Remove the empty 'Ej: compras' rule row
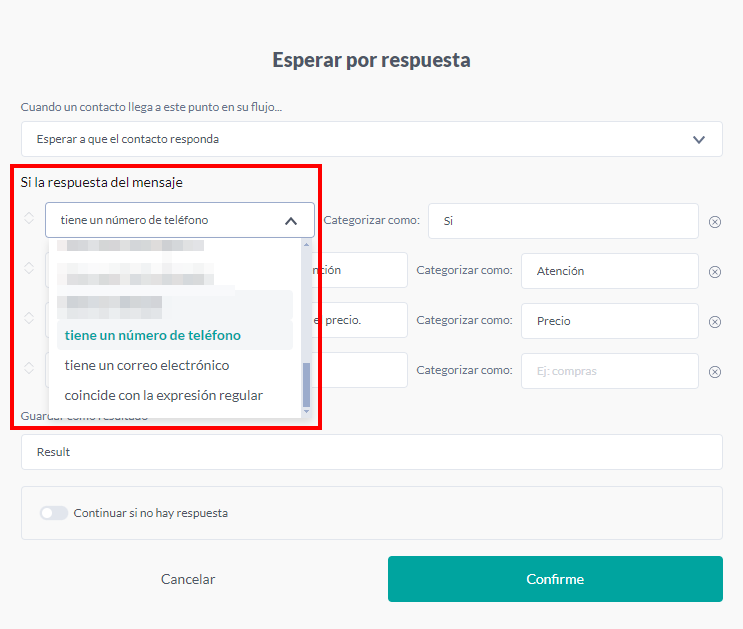 tap(715, 372)
